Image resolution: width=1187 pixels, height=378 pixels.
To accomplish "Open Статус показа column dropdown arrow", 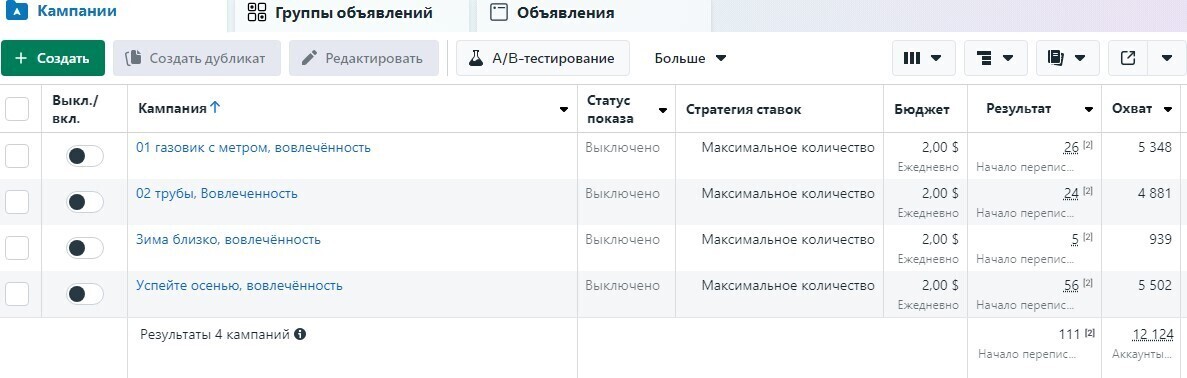I will pyautogui.click(x=663, y=110).
